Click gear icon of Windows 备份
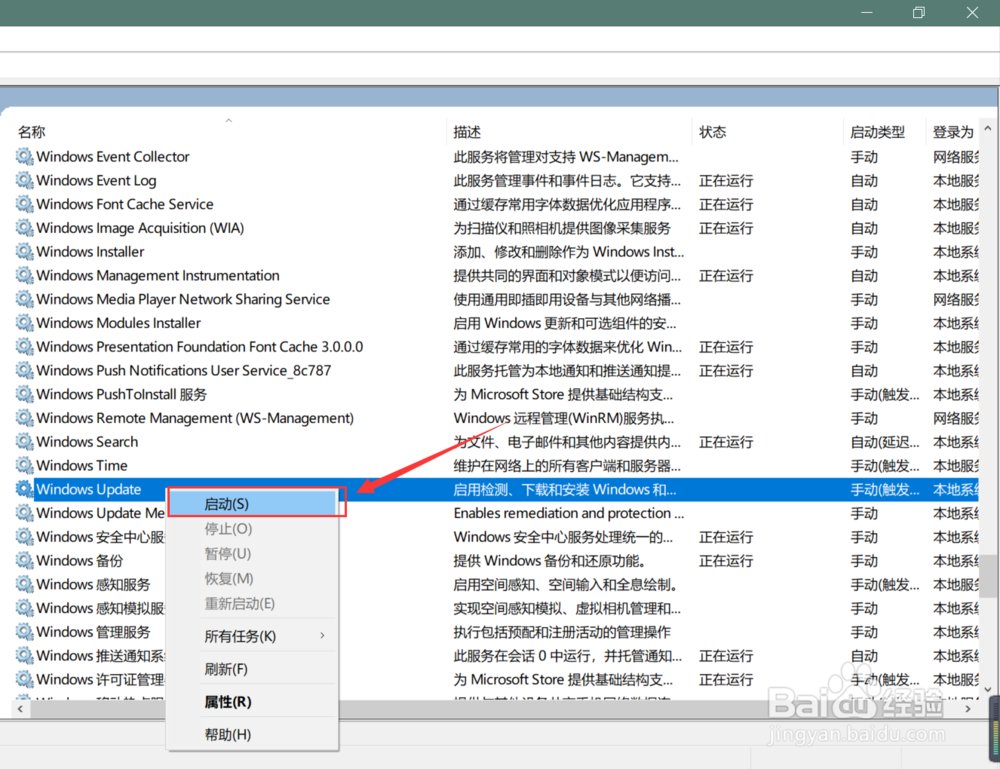This screenshot has height=769, width=1000. point(24,560)
